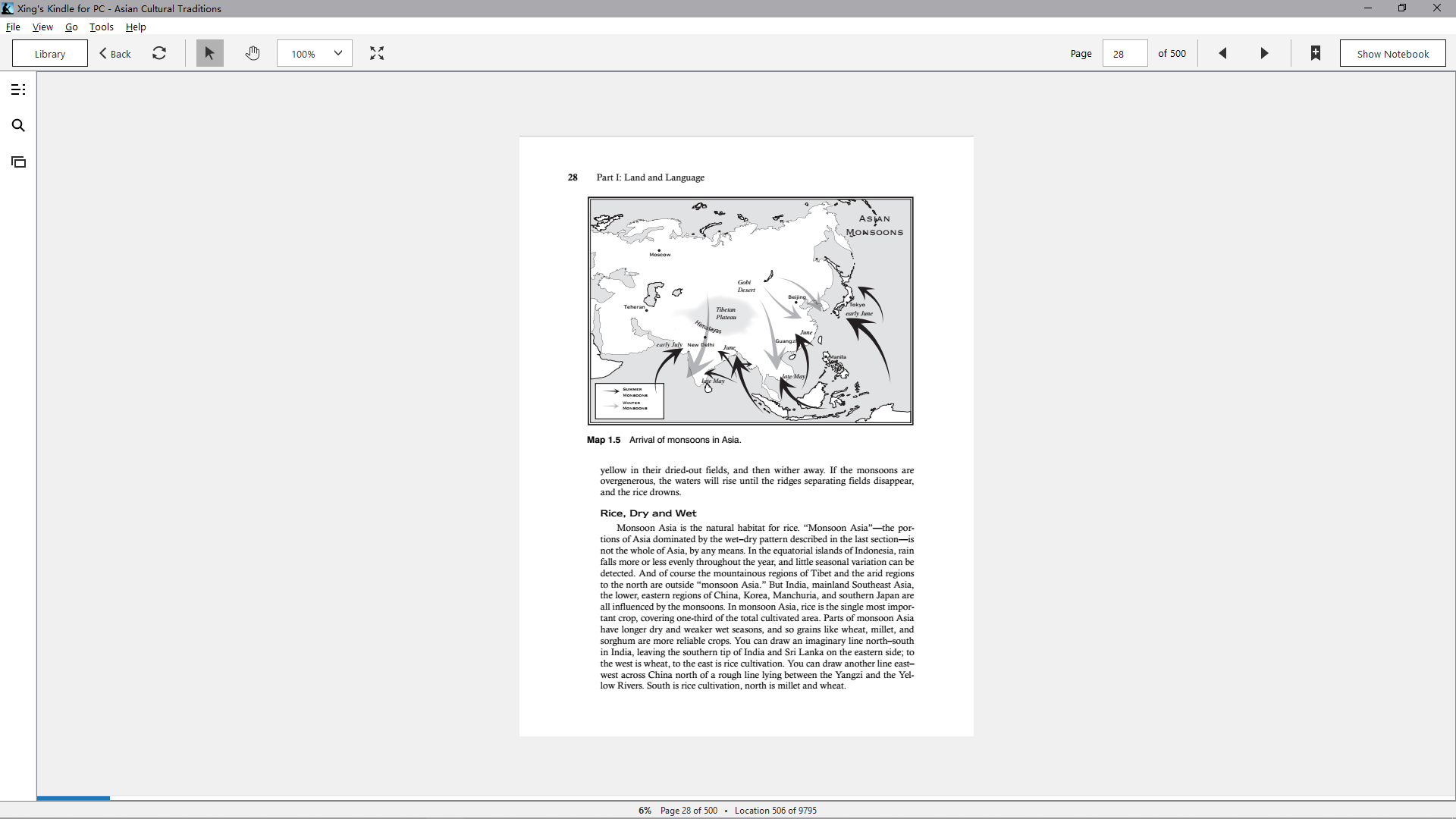This screenshot has width=1456, height=819.
Task: Select the arrow pointer tool
Action: pos(210,53)
